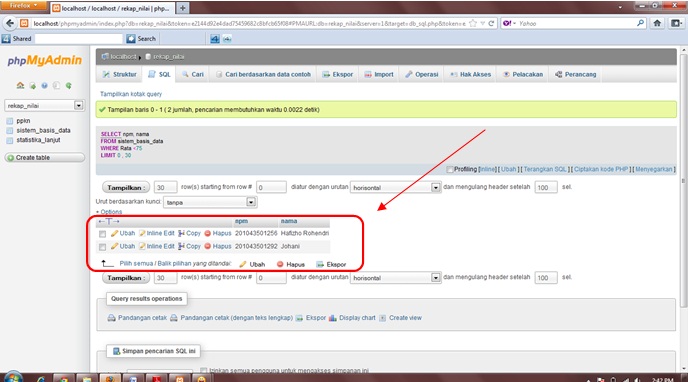Click Create view icon

tap(383, 318)
